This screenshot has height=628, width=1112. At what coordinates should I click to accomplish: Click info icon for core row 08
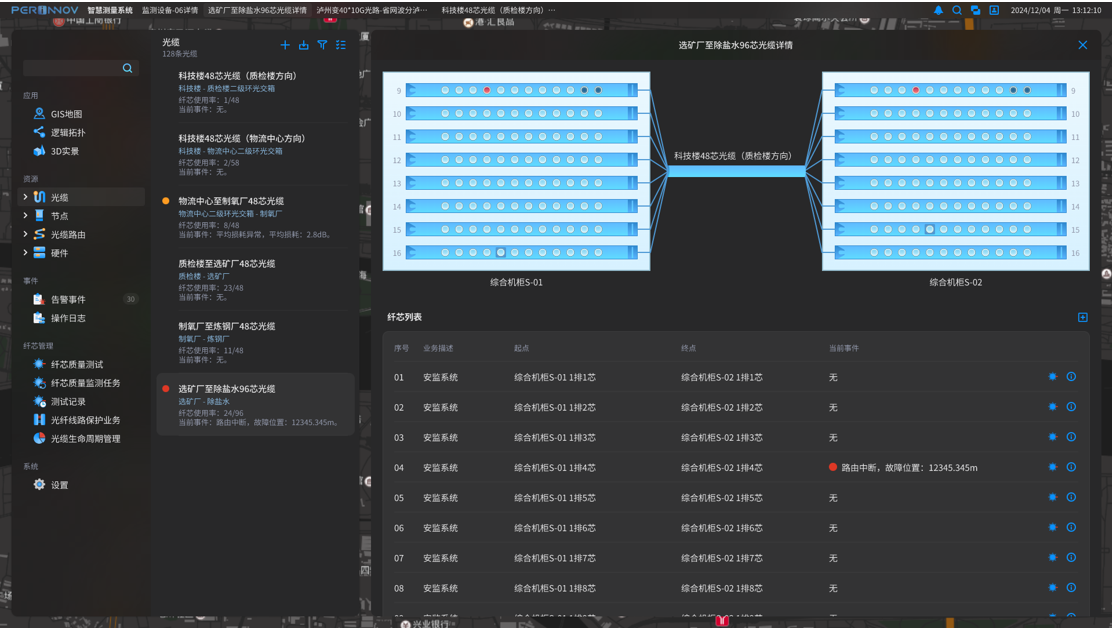coord(1072,588)
